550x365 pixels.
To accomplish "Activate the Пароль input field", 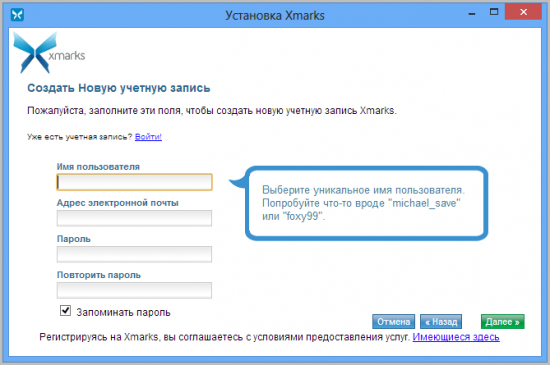I will (134, 254).
